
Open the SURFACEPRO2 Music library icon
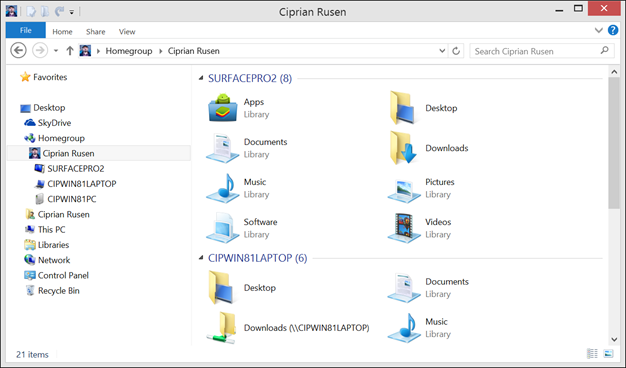pos(222,188)
